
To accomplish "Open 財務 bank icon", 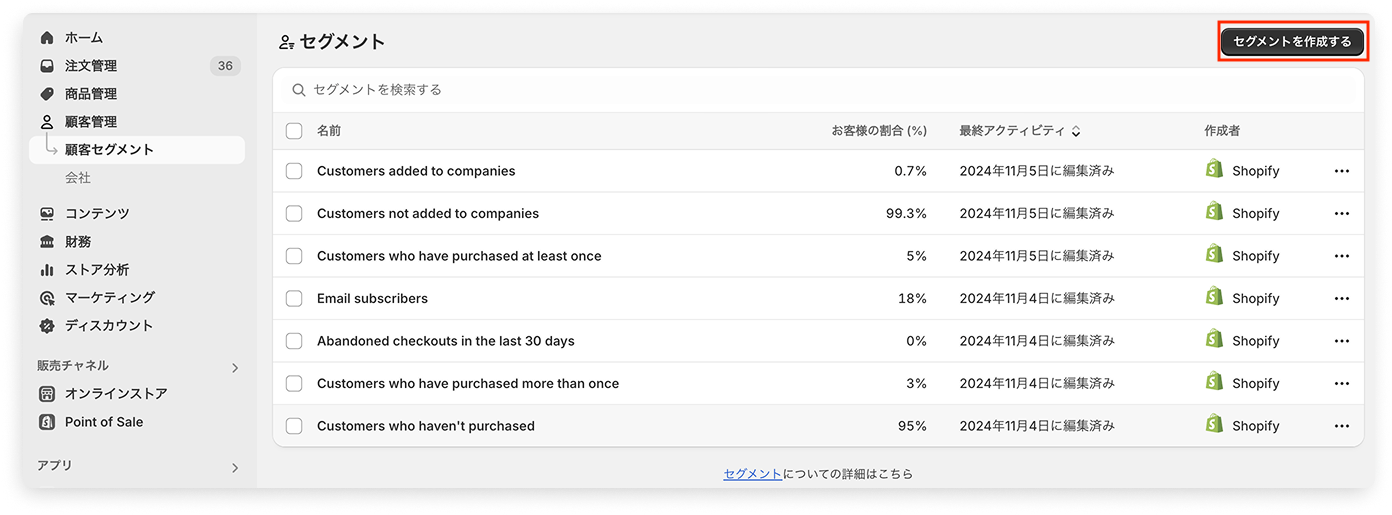I will tap(47, 242).
